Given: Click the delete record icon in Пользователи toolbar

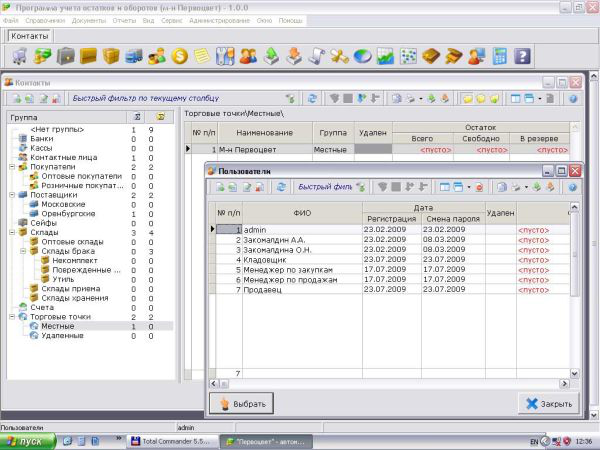Looking at the screenshot, I should tap(259, 187).
